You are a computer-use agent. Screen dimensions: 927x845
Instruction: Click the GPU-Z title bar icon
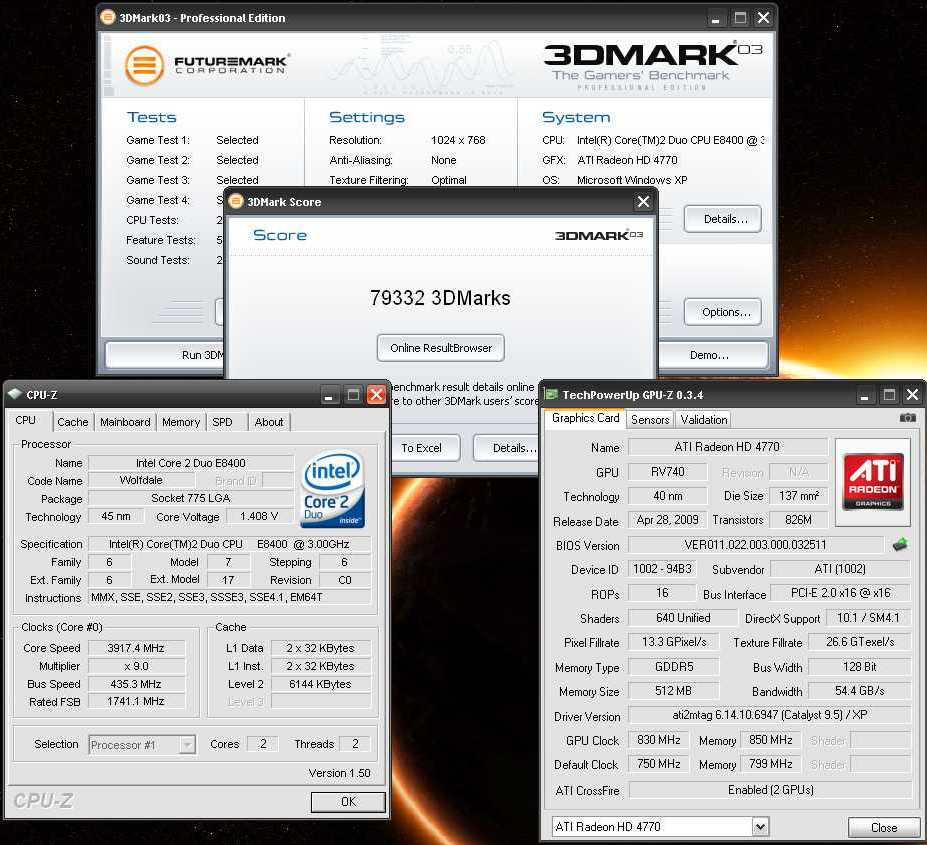click(x=551, y=394)
